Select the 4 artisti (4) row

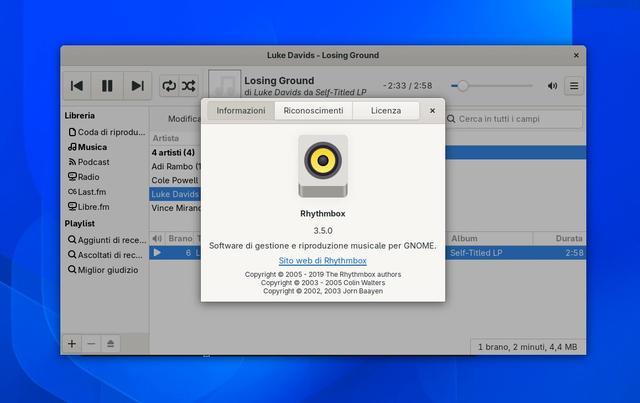176,152
